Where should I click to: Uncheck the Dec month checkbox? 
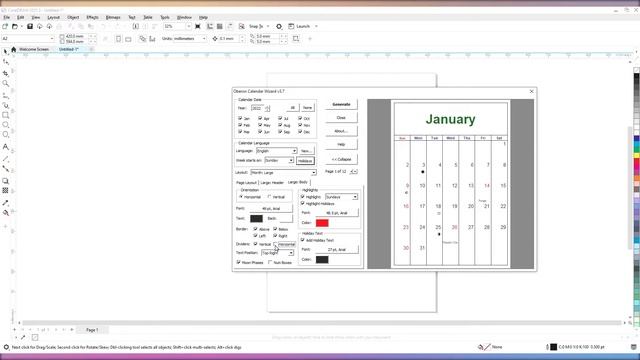pos(300,131)
